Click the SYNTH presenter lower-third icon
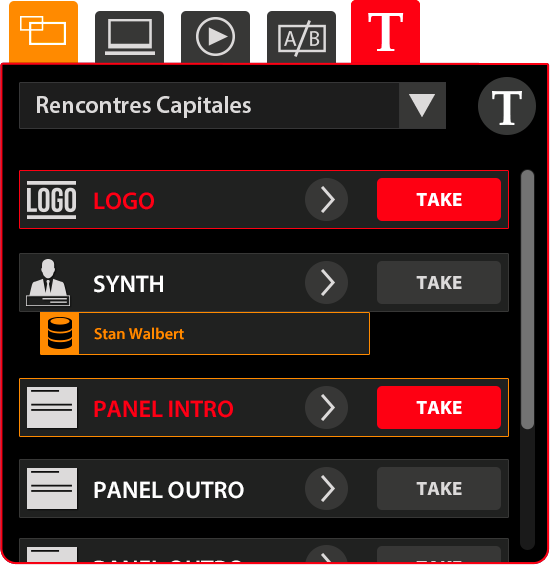This screenshot has height=581, width=550. pos(48,282)
